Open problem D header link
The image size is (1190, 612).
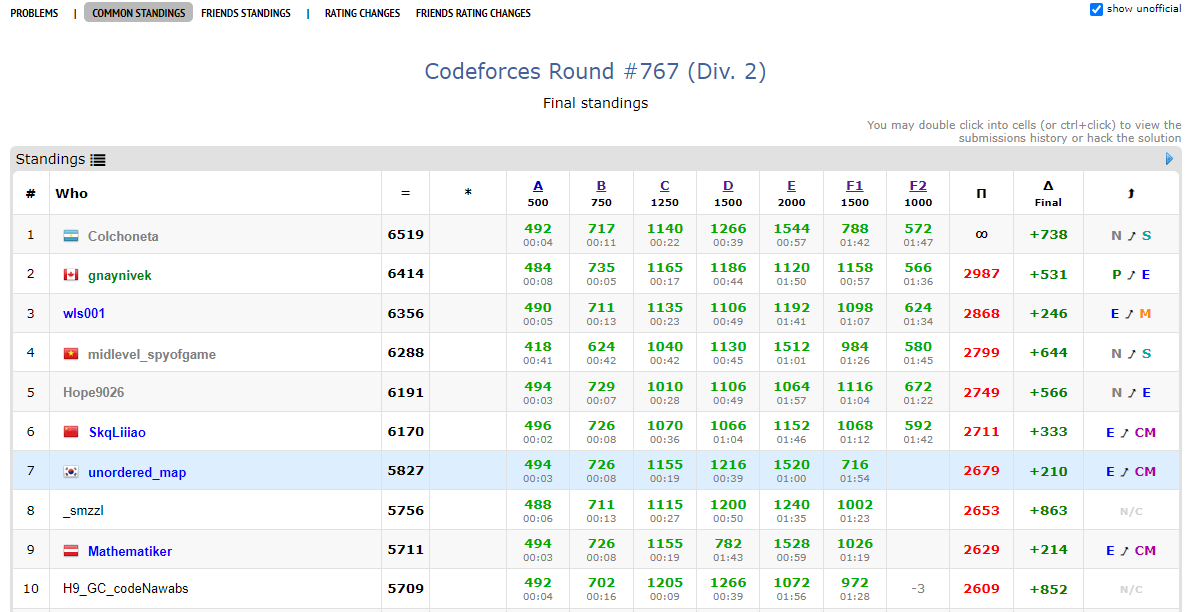pyautogui.click(x=728, y=186)
